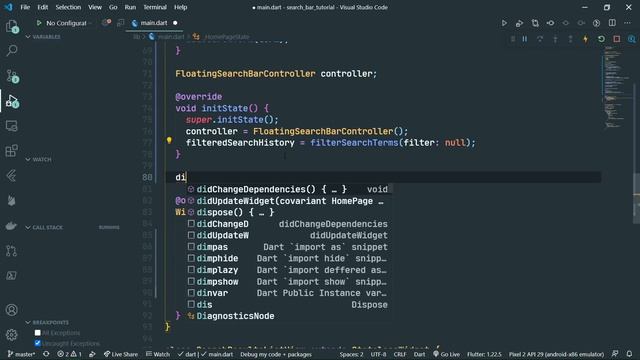Screen dimensions: 640x360
Task: Open the Remote Explorer view
Action: (x=11, y=126)
